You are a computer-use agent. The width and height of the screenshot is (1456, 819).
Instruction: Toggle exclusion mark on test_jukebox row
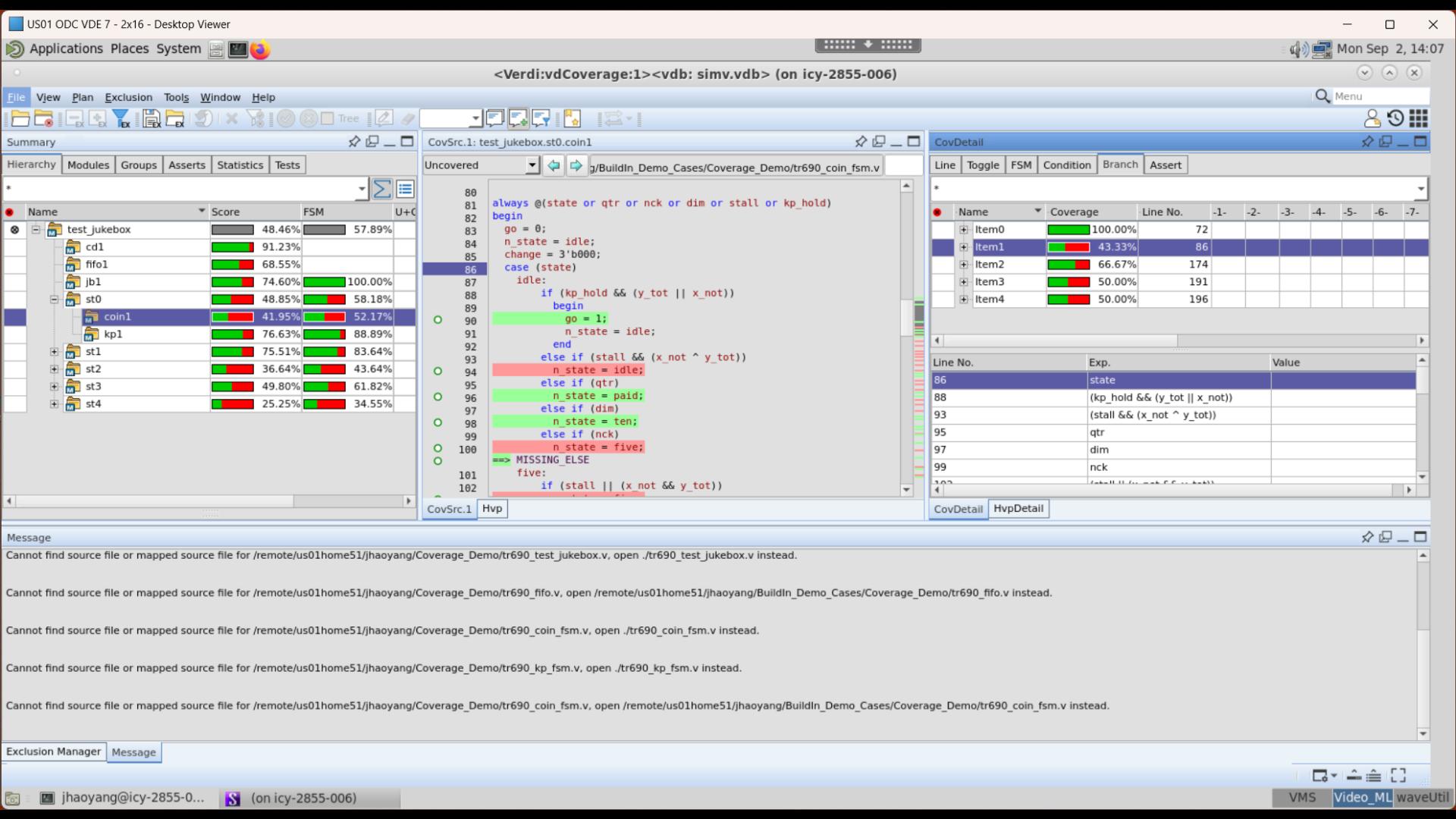14,230
